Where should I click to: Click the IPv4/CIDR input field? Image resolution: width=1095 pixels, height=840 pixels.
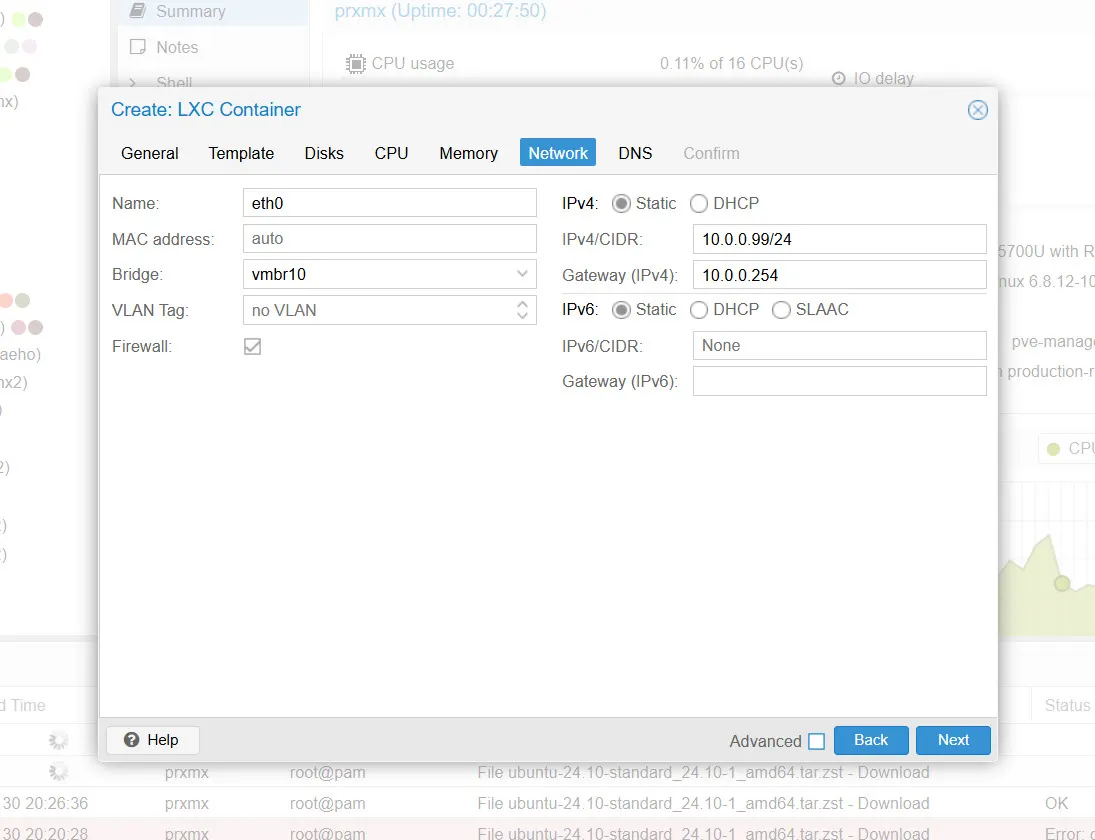click(838, 239)
